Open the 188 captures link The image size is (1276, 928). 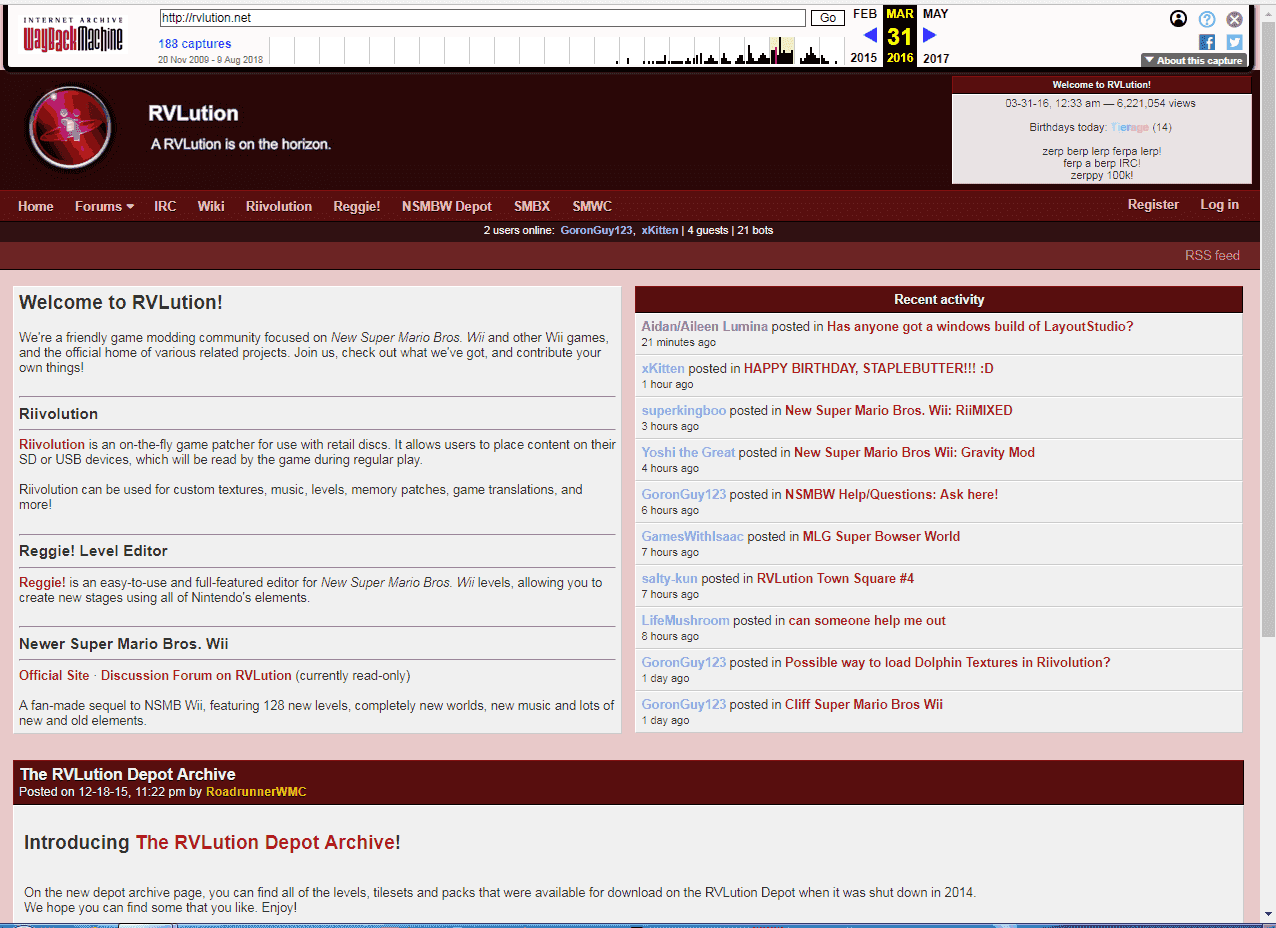[195, 44]
